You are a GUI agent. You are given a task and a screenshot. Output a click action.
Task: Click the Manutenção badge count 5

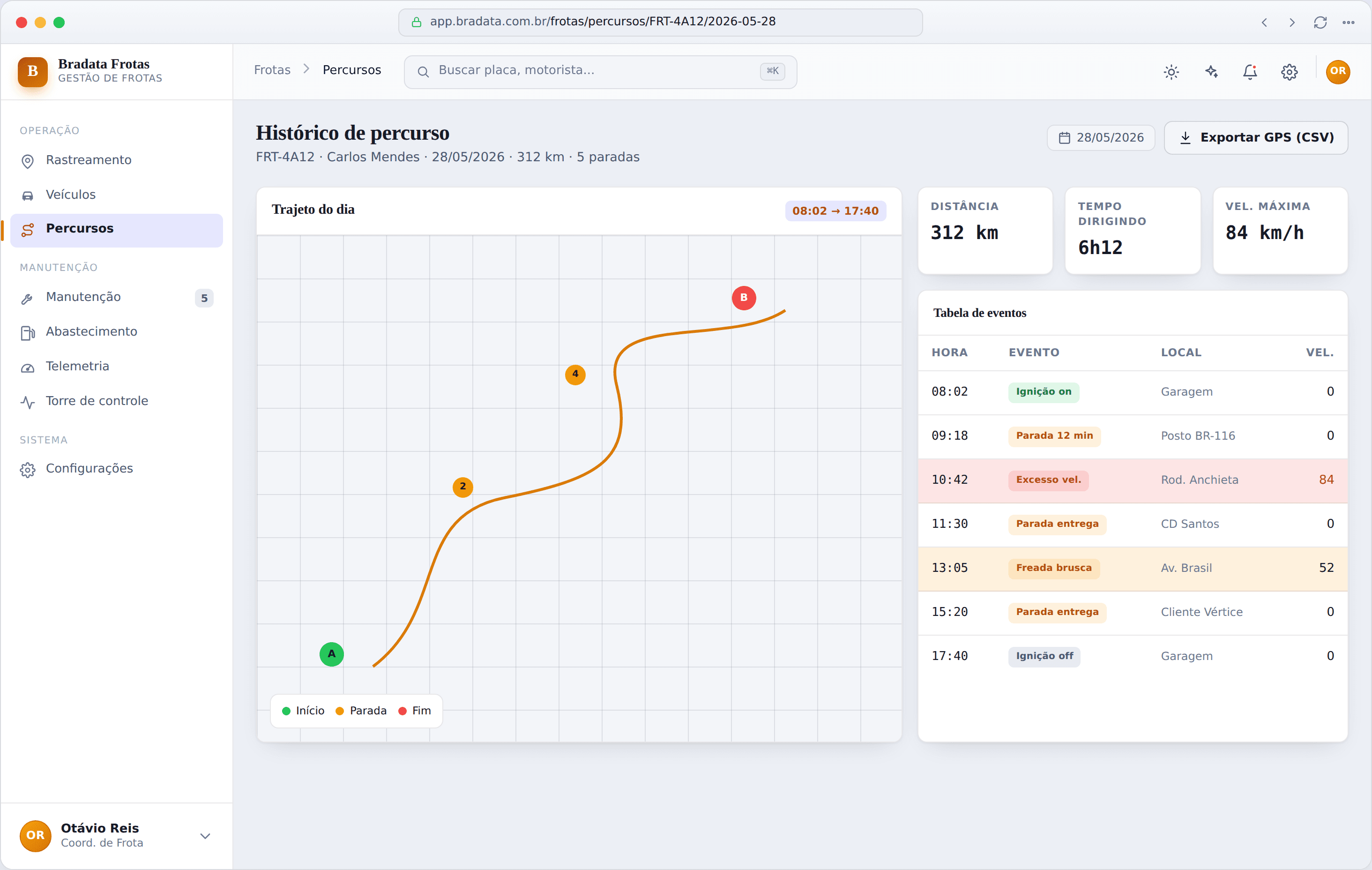pyautogui.click(x=204, y=298)
